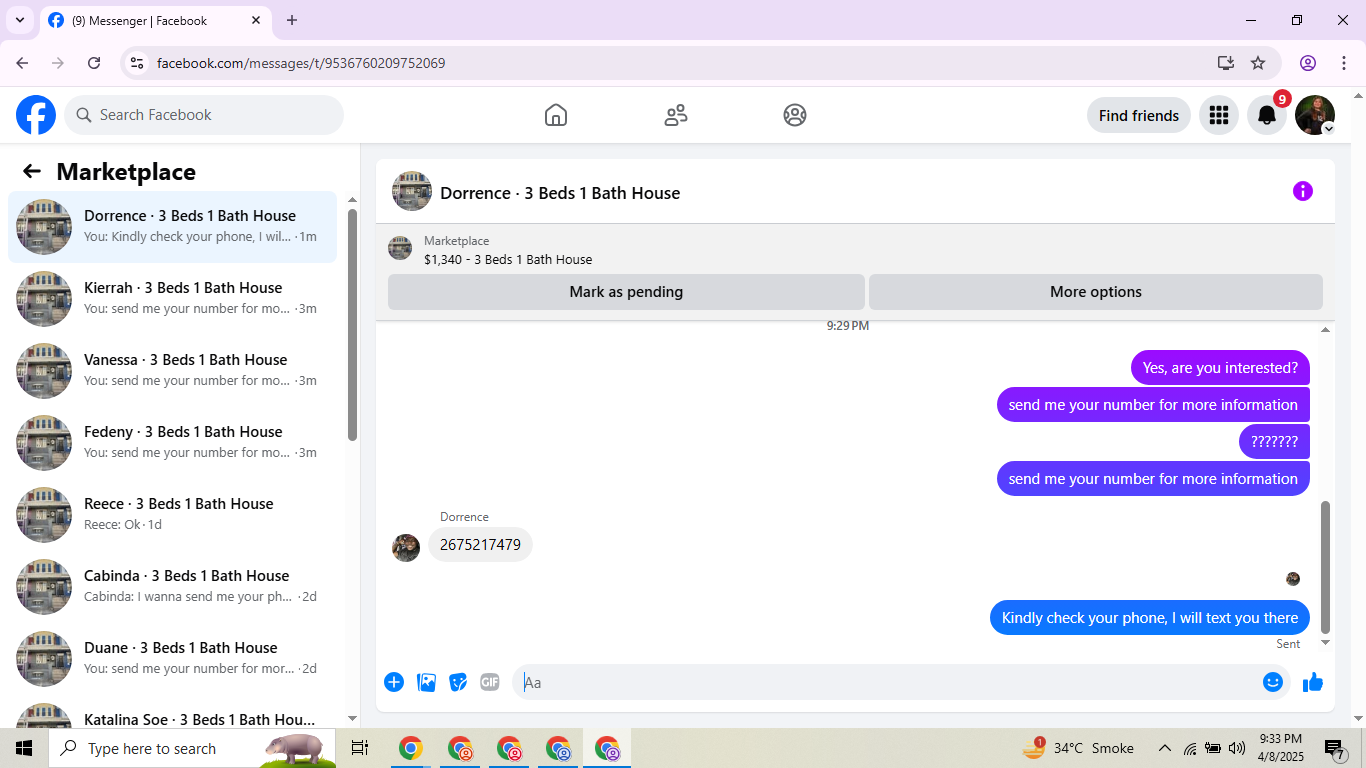Click Dorrence's avatar beside 2675217479

coord(406,547)
